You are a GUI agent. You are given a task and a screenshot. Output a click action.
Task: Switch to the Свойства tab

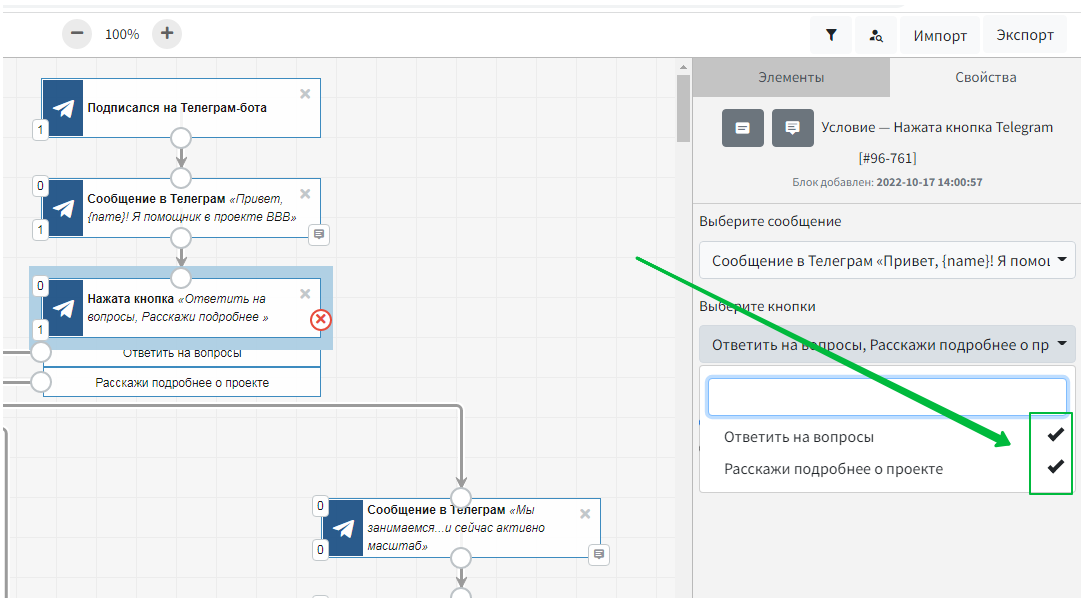[985, 77]
